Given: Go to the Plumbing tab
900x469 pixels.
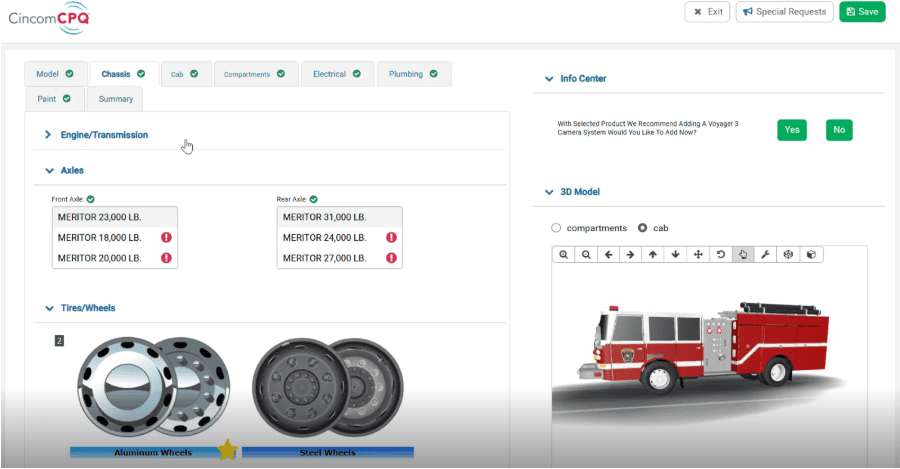Looking at the screenshot, I should point(414,74).
